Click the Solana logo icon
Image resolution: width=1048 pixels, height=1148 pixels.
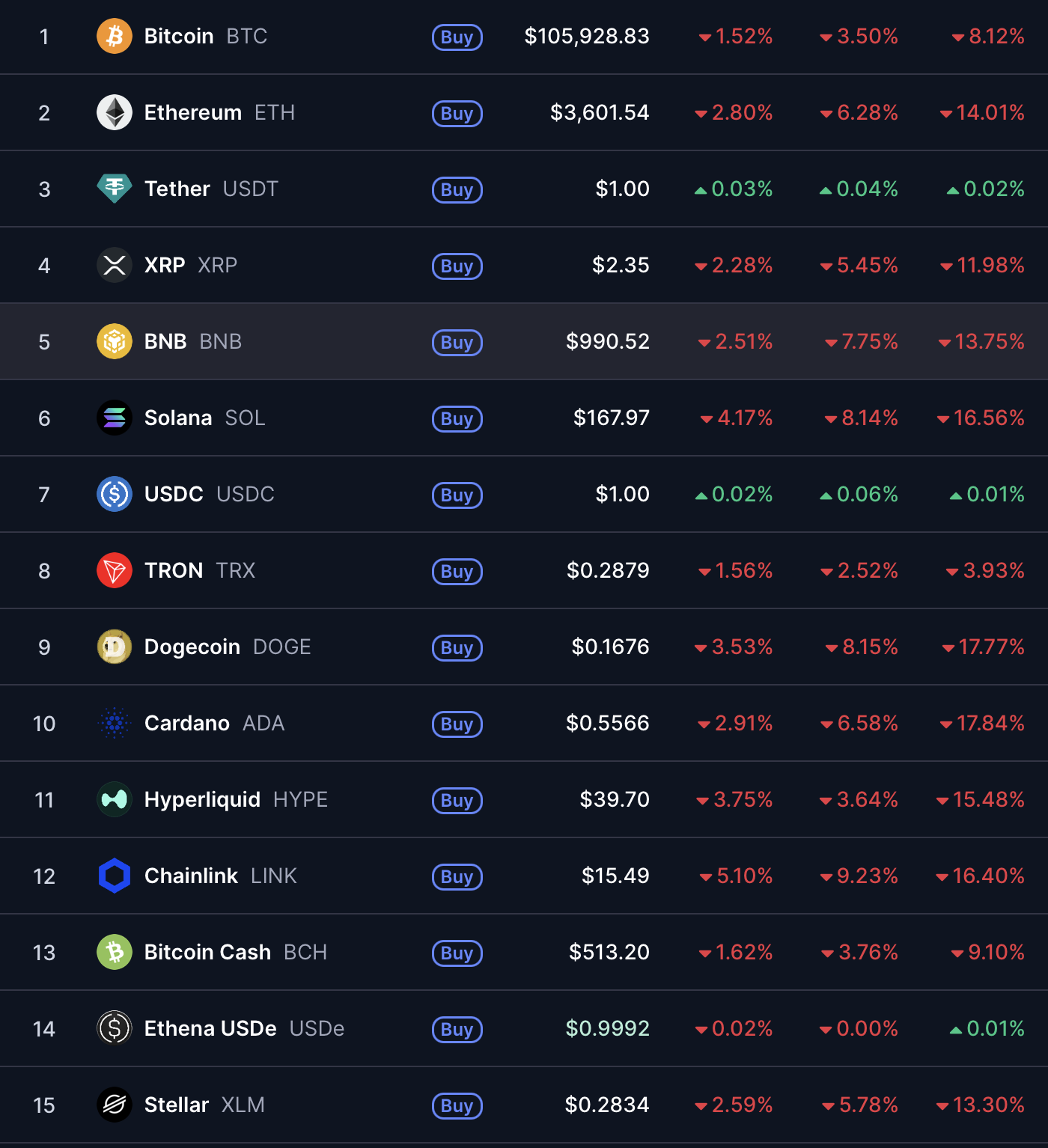pos(115,418)
